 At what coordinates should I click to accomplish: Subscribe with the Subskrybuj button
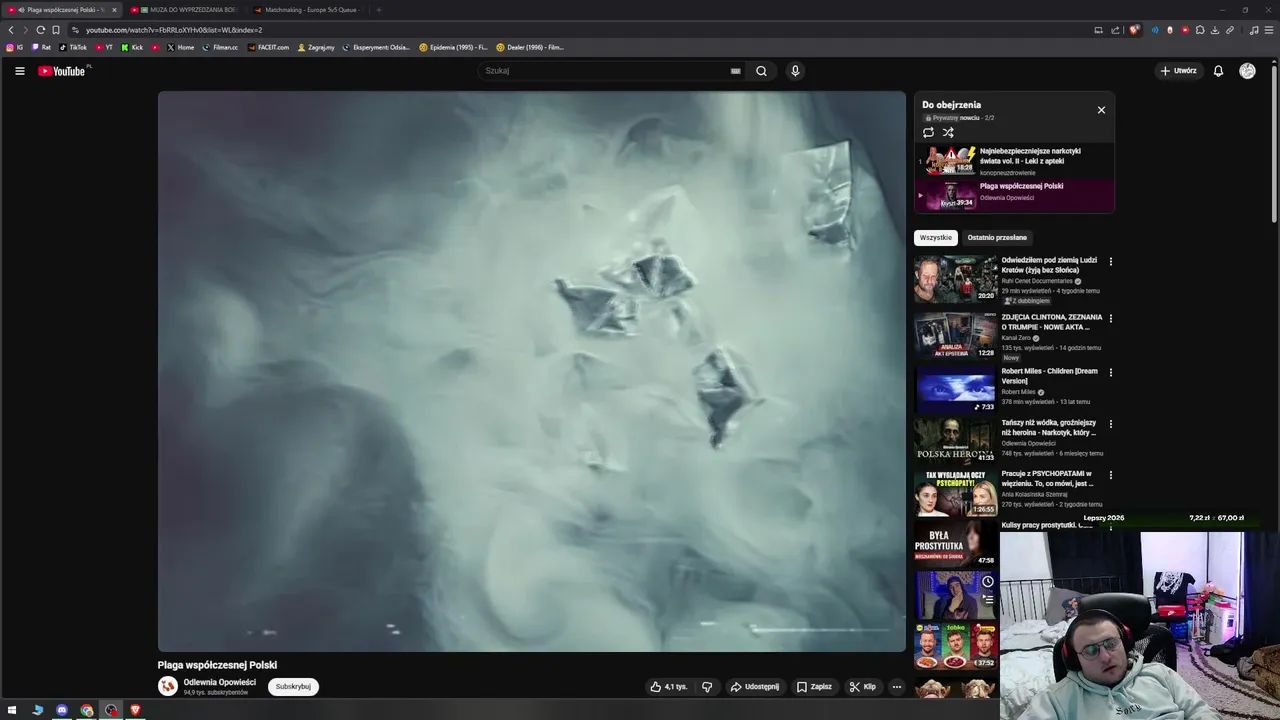point(293,687)
